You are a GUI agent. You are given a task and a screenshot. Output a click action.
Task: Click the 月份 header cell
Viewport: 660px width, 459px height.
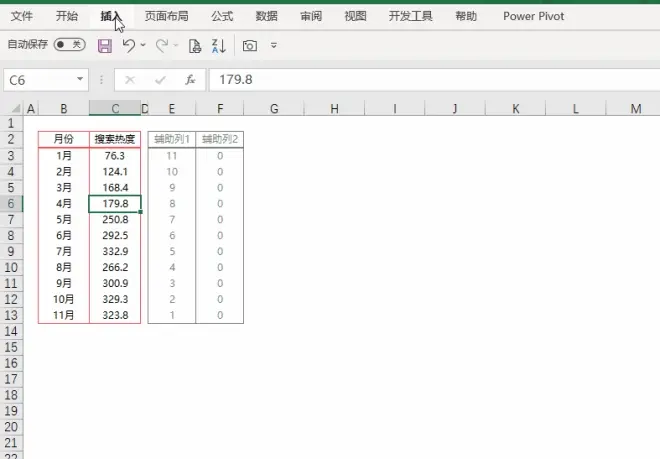coord(64,139)
